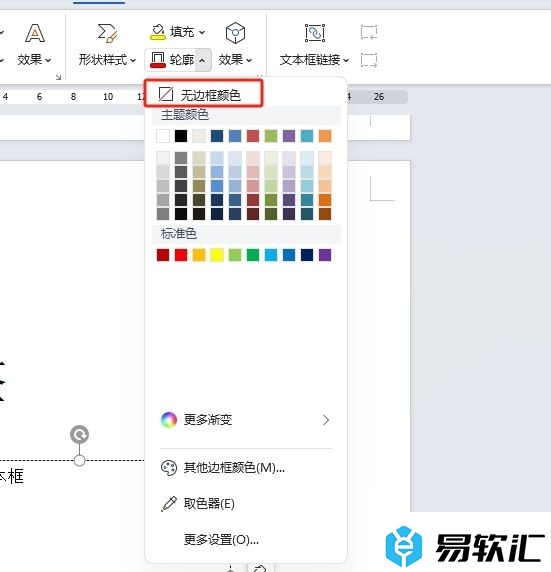This screenshot has height=572, width=551.
Task: Pick the amber orange standard color swatch
Action: tap(199, 255)
